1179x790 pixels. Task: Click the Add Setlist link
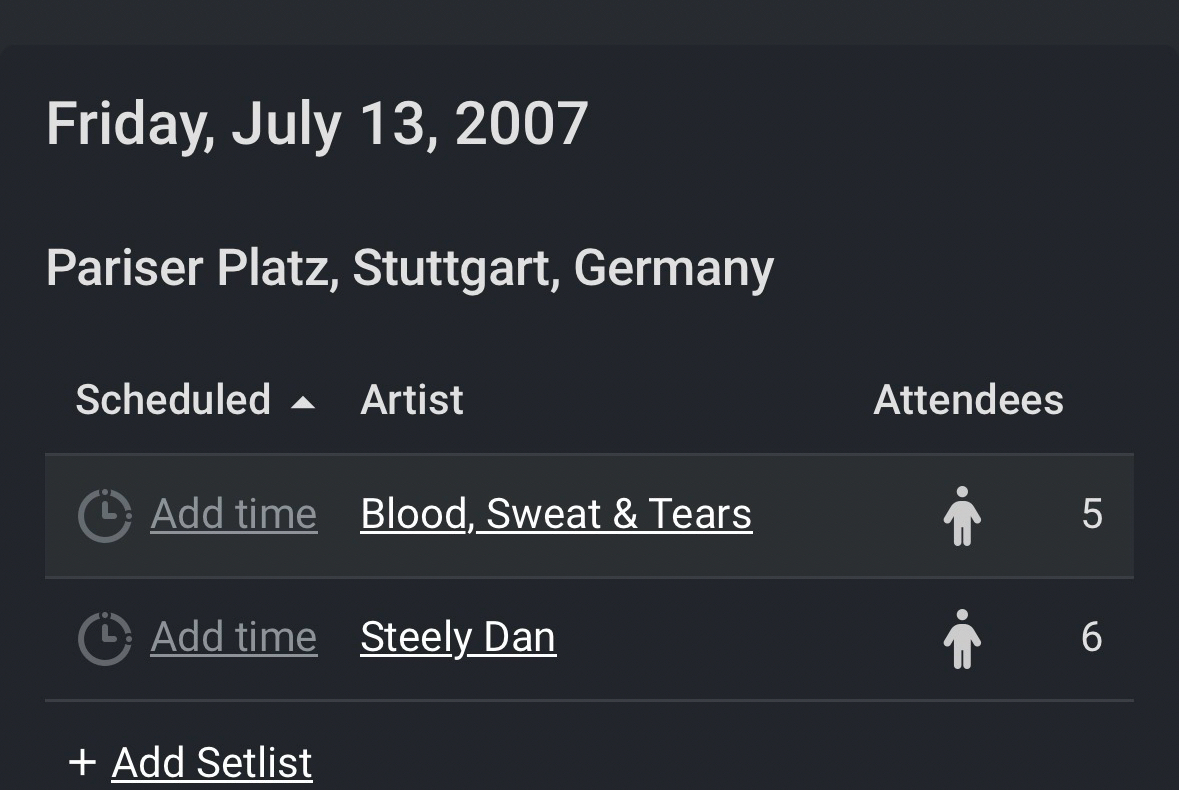click(x=212, y=763)
